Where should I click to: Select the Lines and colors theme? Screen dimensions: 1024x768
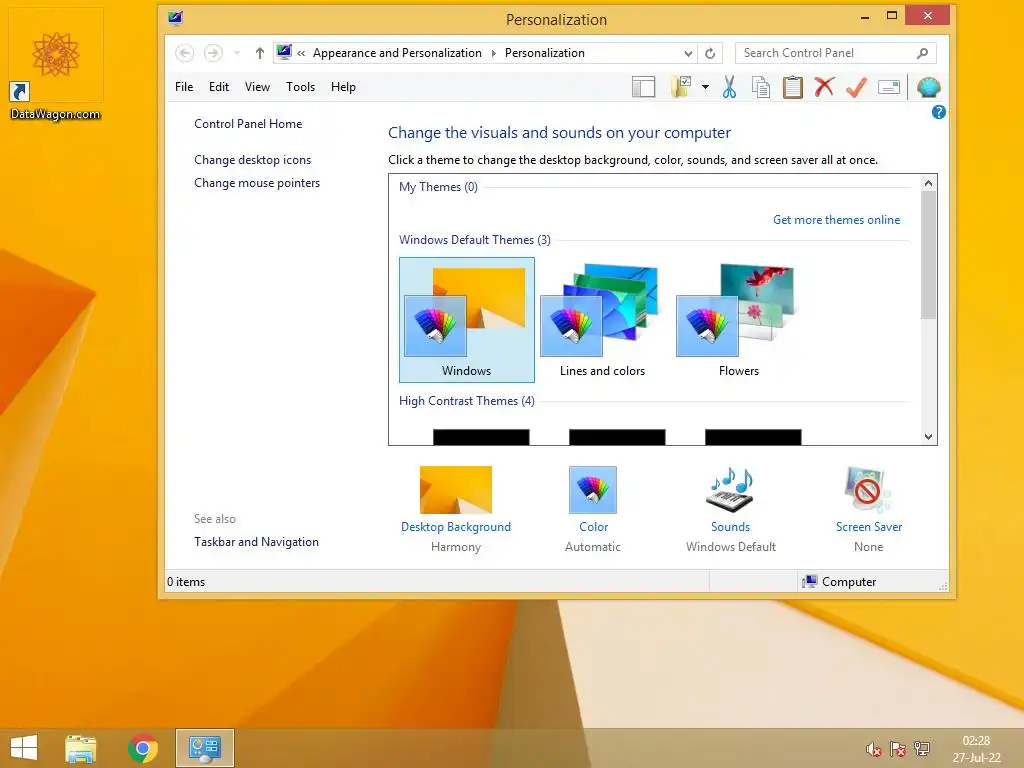602,320
